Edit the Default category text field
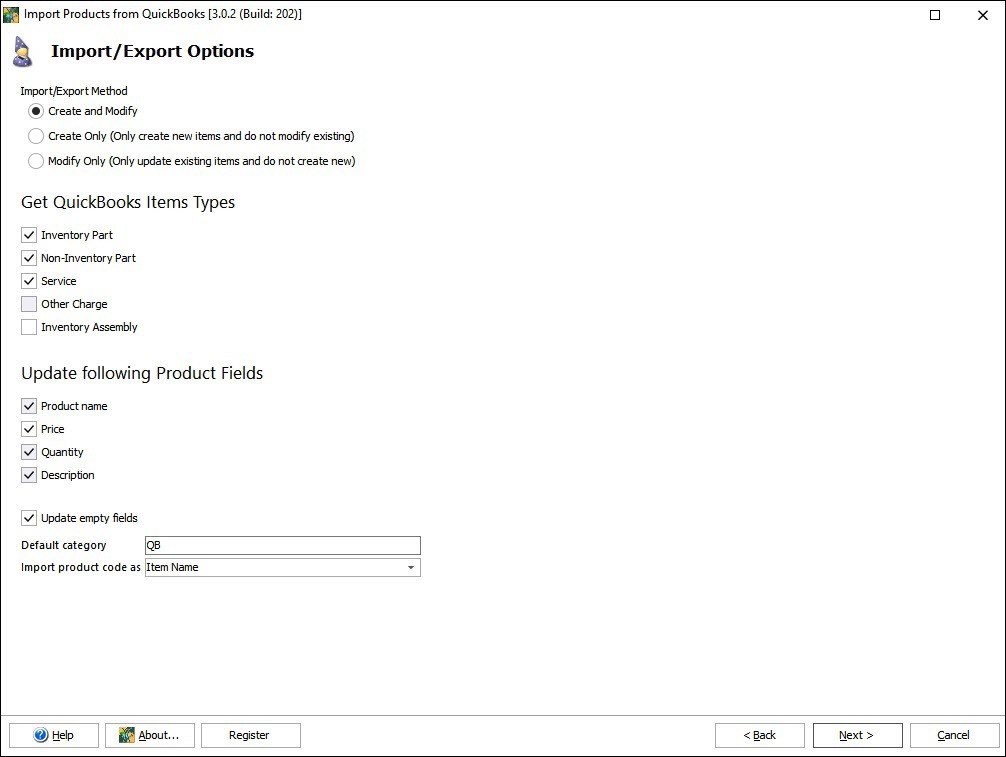 (x=282, y=545)
